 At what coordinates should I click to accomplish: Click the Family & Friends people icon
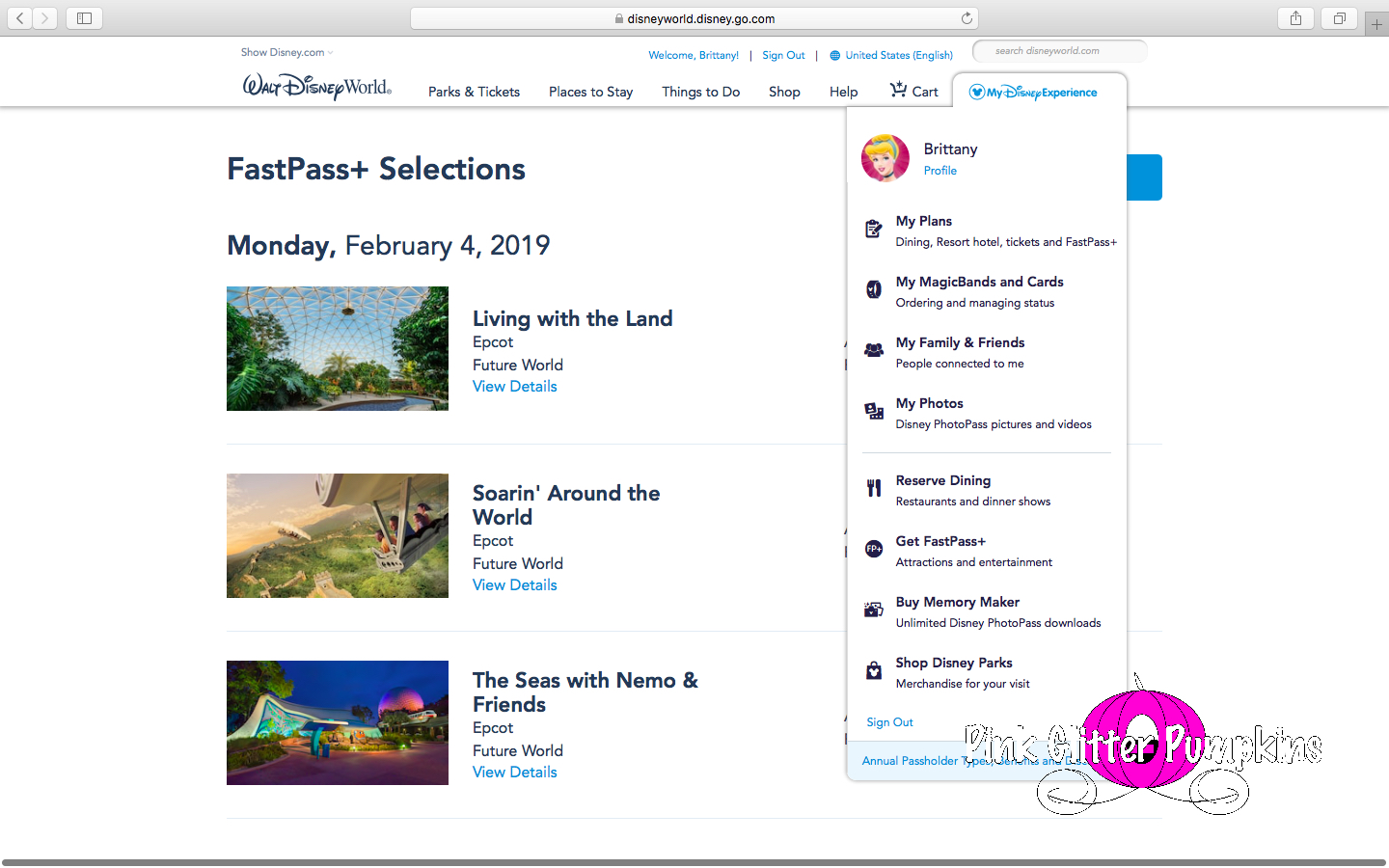click(x=873, y=350)
